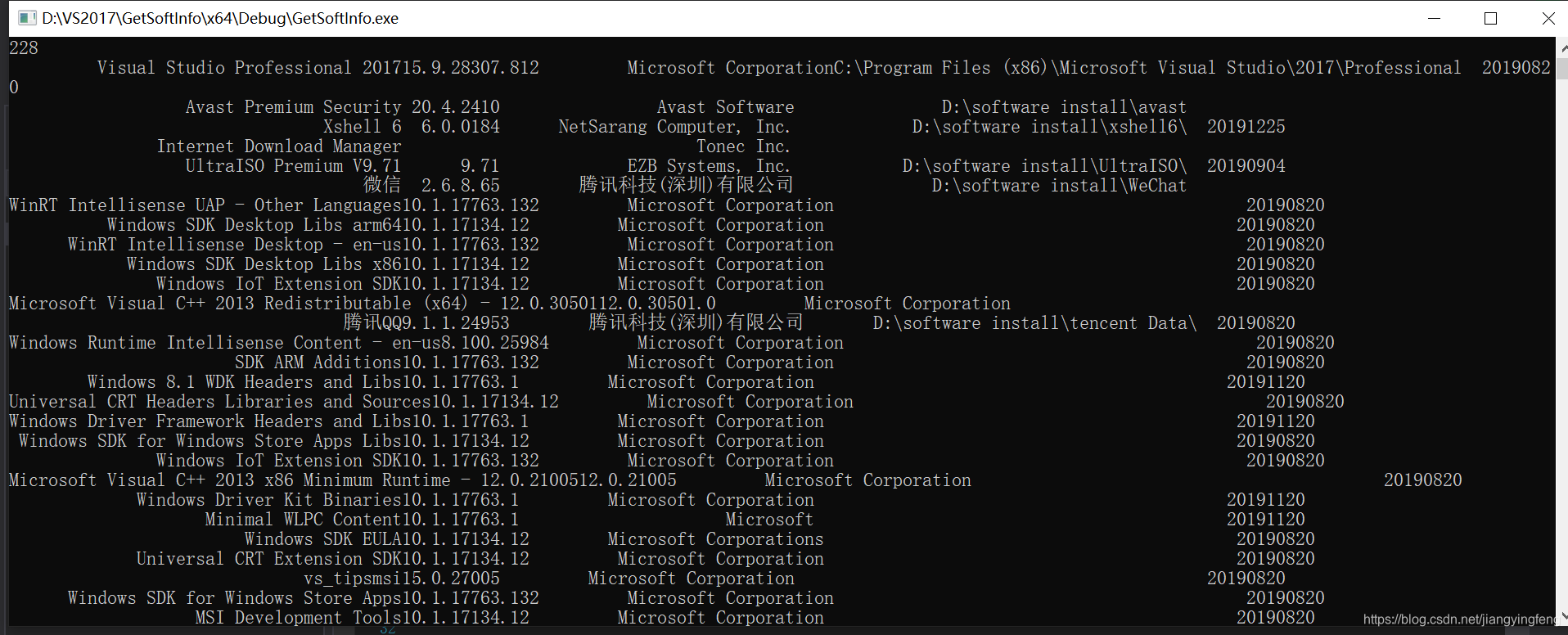The image size is (1568, 635).
Task: Click 'Windows 8.1 WDK Headers and Libs' entry
Action: tap(244, 381)
